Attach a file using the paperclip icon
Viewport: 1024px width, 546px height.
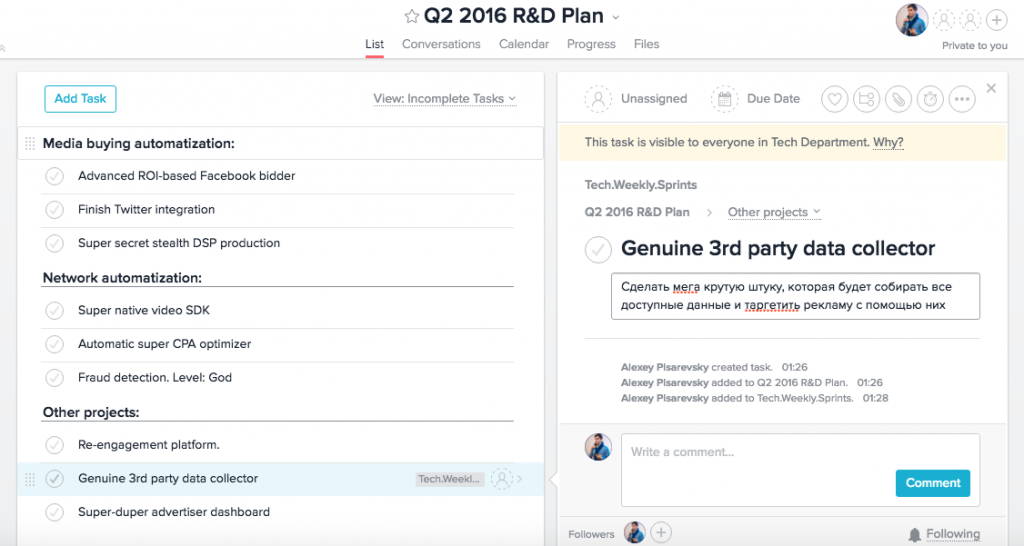click(899, 99)
